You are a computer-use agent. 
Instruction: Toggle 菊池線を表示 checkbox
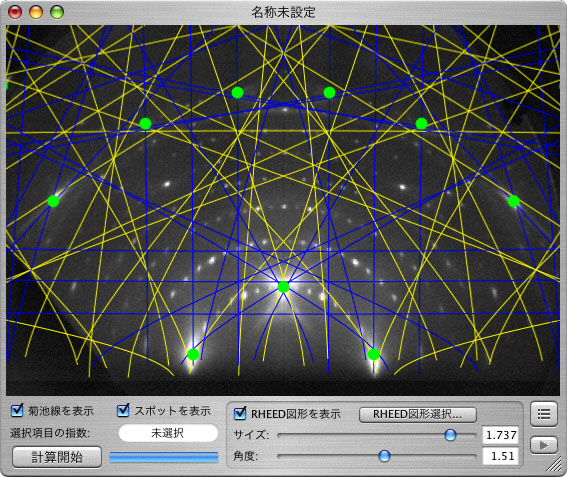17,410
